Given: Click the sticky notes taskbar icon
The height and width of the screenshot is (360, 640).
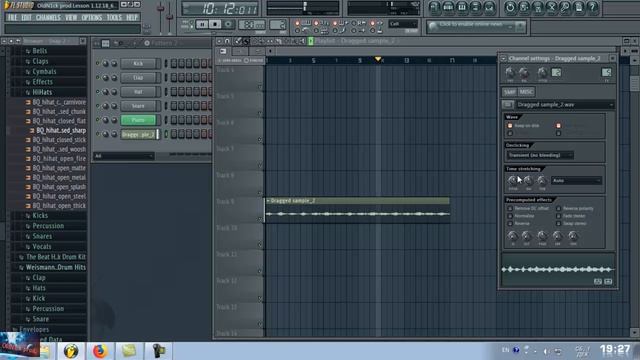Looking at the screenshot, I should pos(129,351).
